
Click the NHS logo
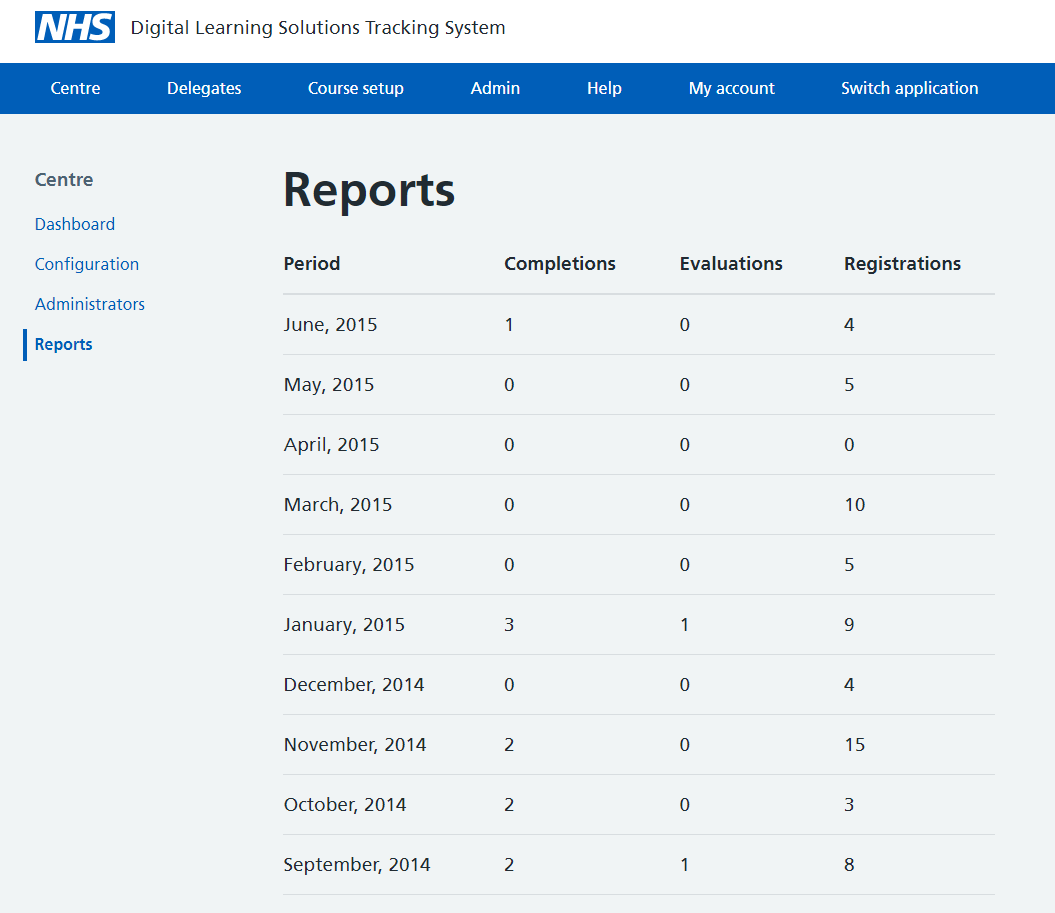(75, 27)
